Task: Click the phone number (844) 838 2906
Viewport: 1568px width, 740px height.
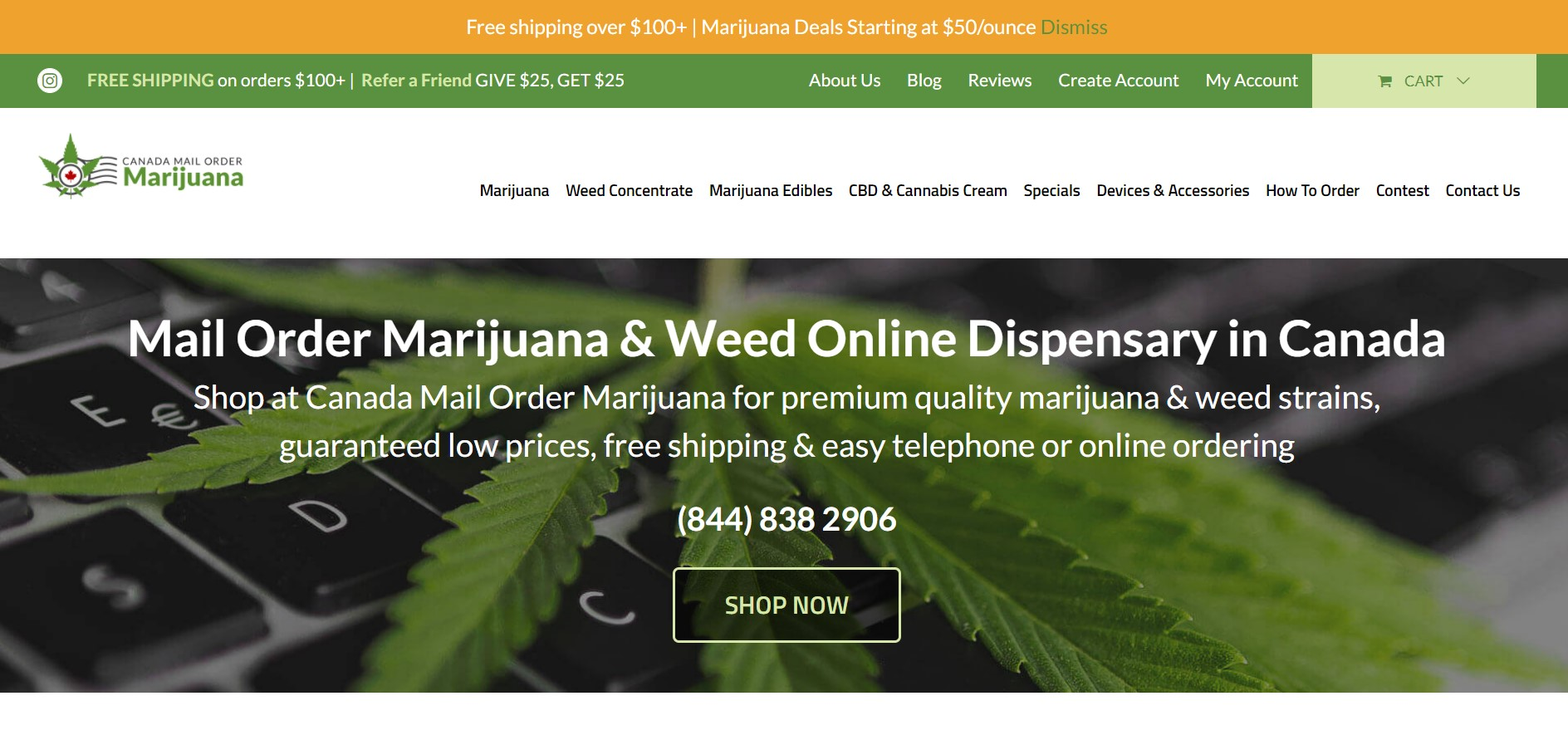Action: point(786,520)
